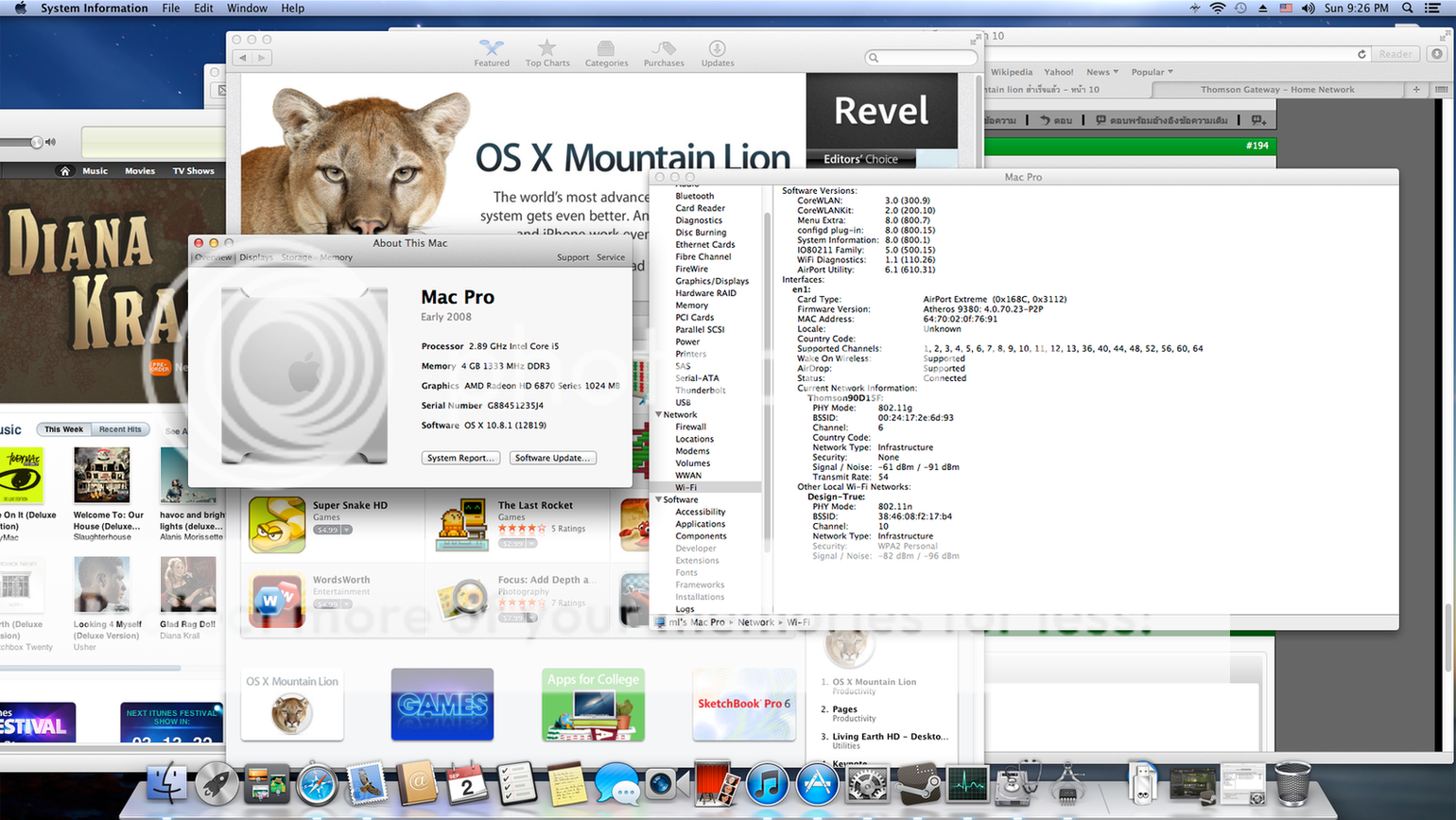Click the Categories toolbar icon

(606, 53)
